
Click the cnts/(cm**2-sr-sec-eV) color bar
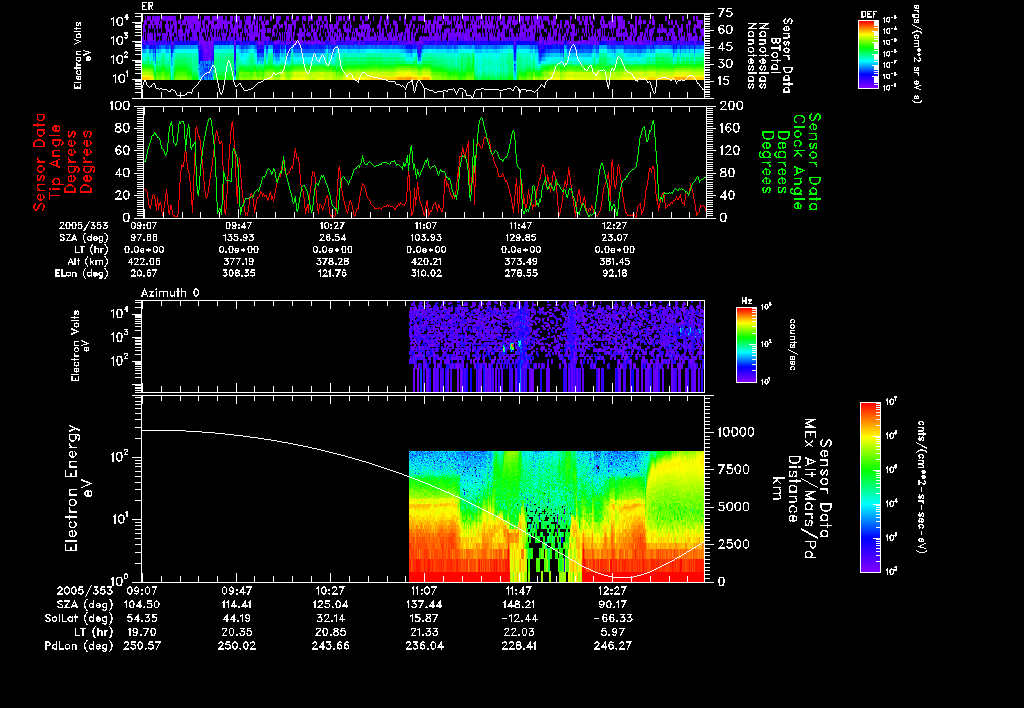pos(870,487)
